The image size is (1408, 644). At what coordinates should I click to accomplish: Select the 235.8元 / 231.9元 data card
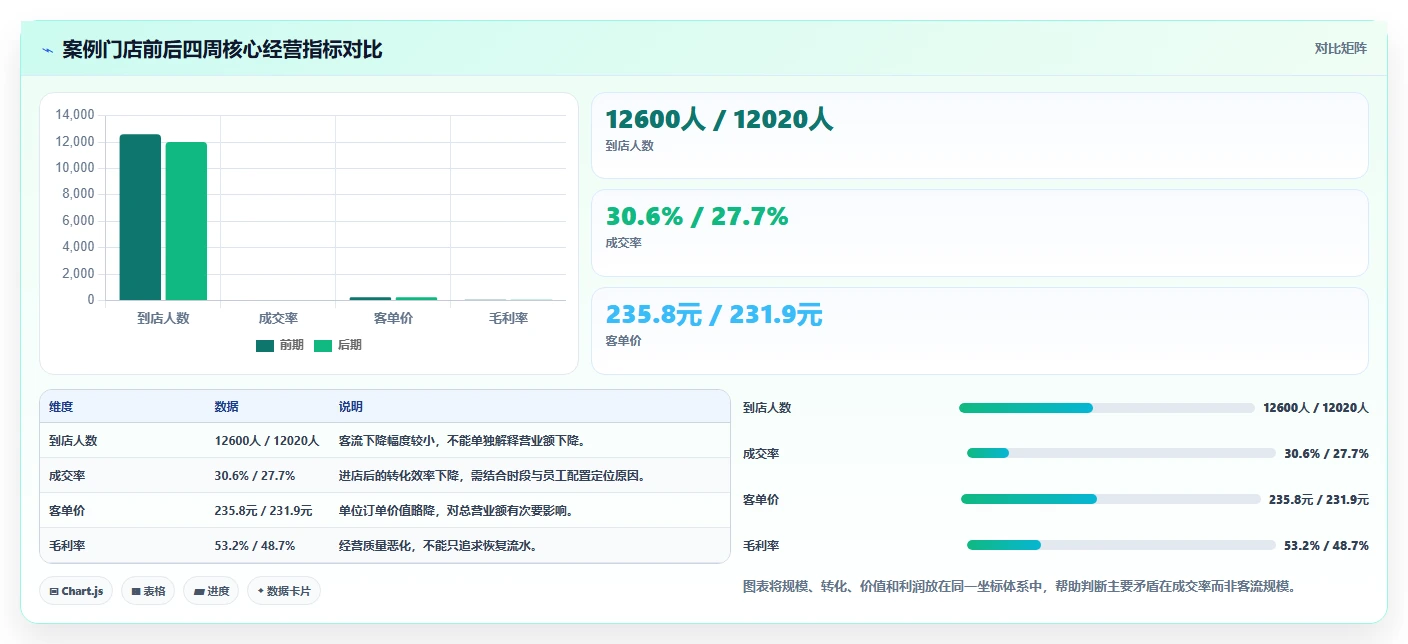click(979, 330)
